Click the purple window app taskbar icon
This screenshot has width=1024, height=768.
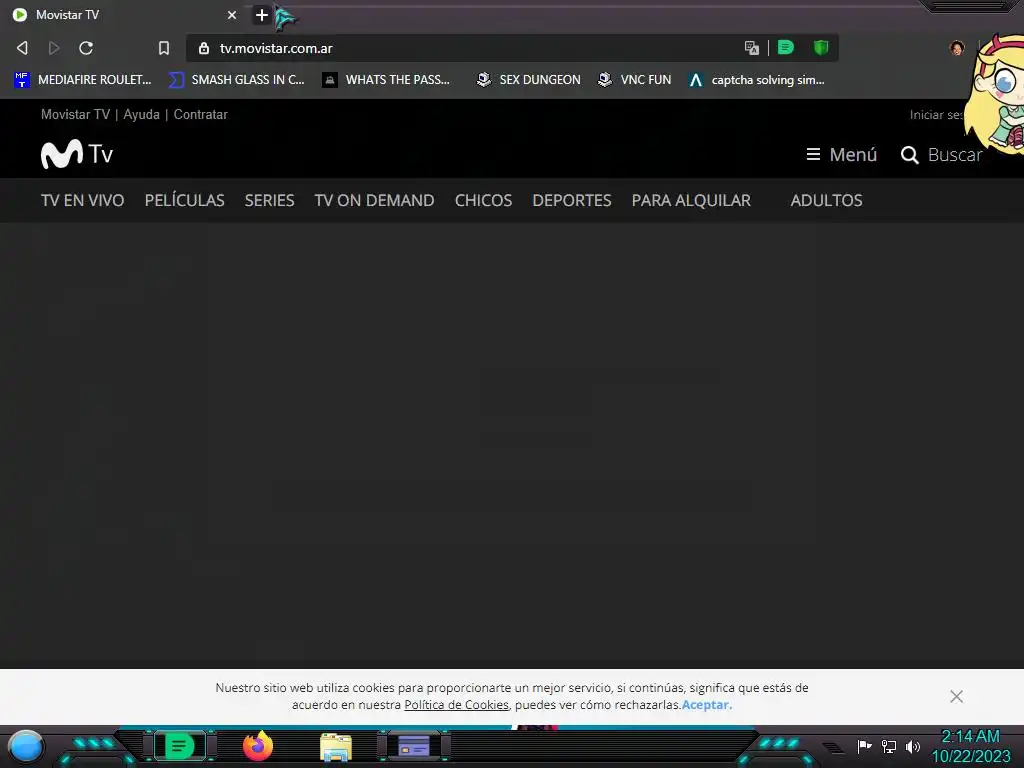[414, 746]
